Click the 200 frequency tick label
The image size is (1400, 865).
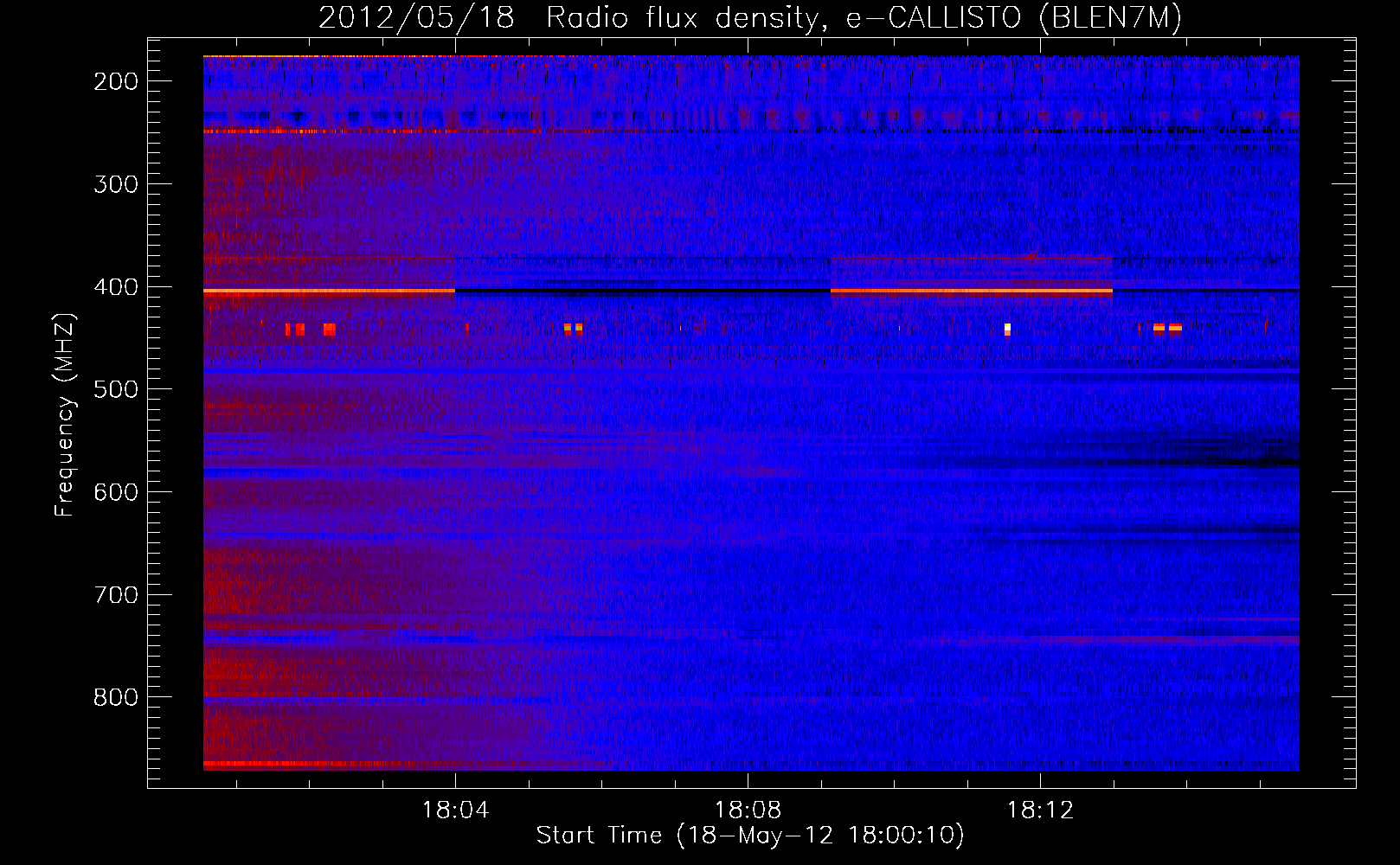(x=115, y=81)
